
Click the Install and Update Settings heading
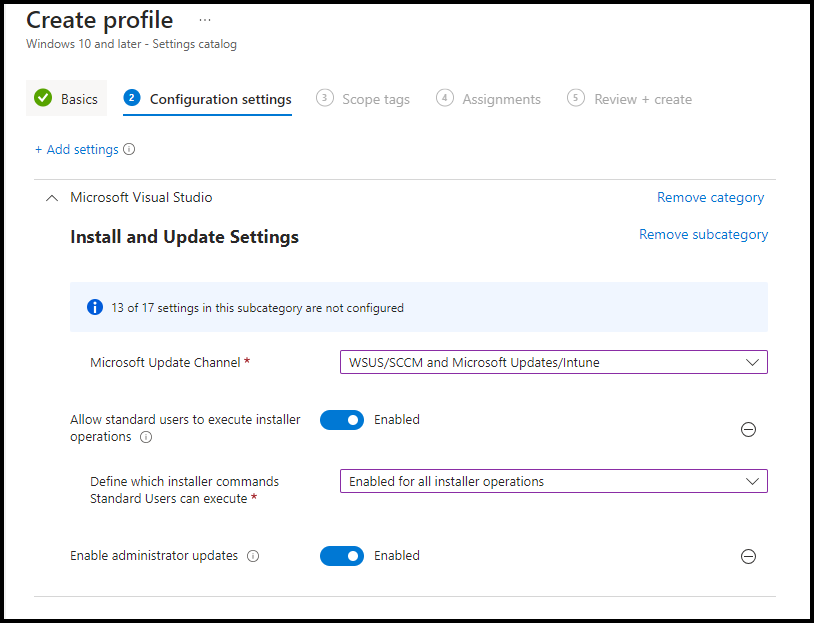184,237
